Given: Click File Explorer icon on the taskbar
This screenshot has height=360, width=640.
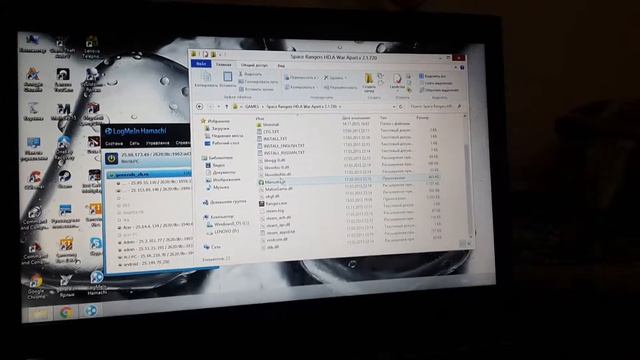Looking at the screenshot, I should click(40, 314).
